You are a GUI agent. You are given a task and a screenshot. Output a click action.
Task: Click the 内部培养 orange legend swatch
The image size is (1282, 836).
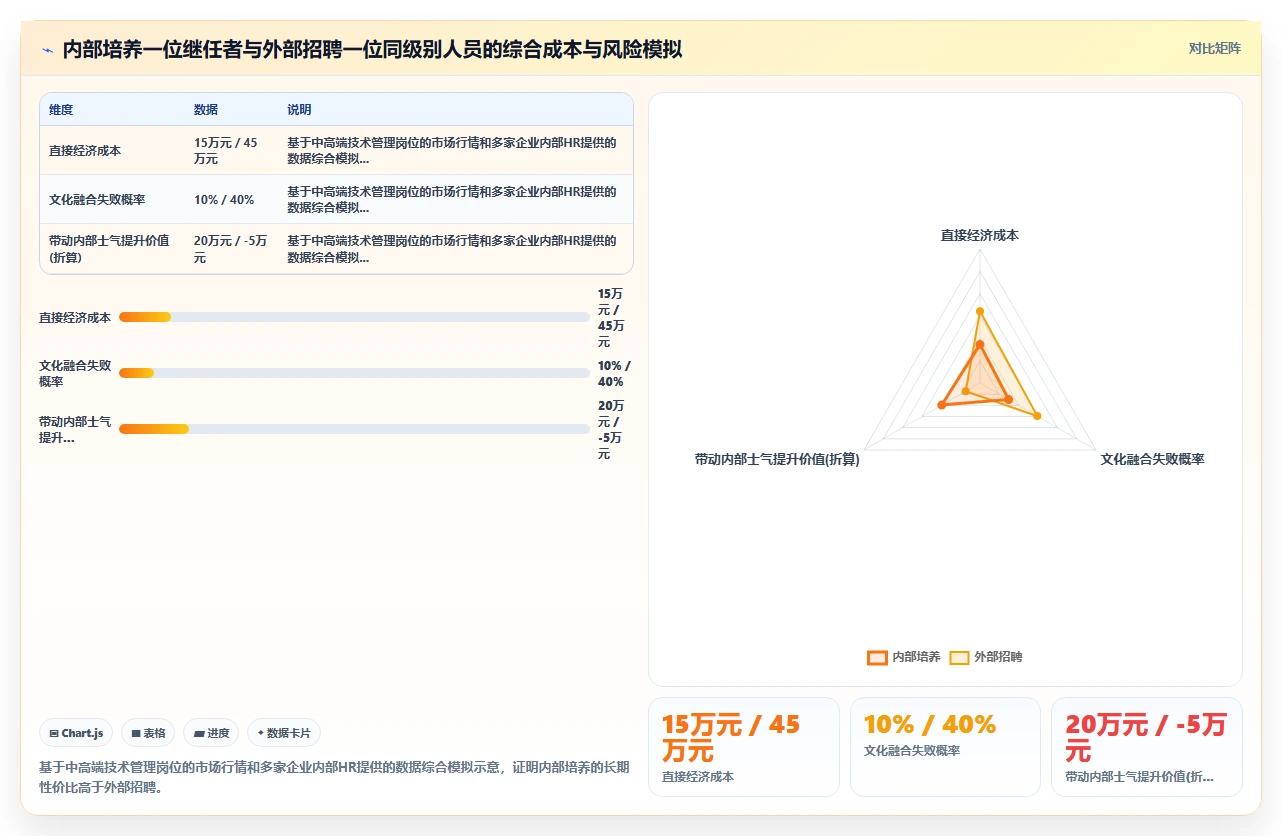877,657
